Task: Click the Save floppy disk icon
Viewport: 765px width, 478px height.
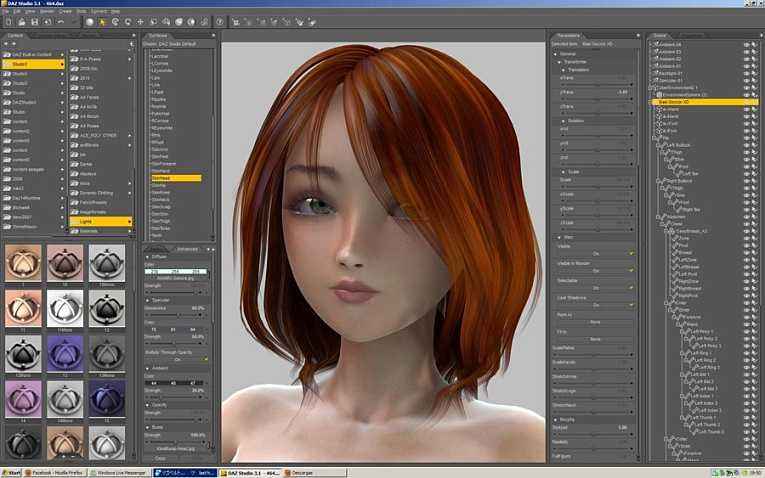Action: point(34,21)
